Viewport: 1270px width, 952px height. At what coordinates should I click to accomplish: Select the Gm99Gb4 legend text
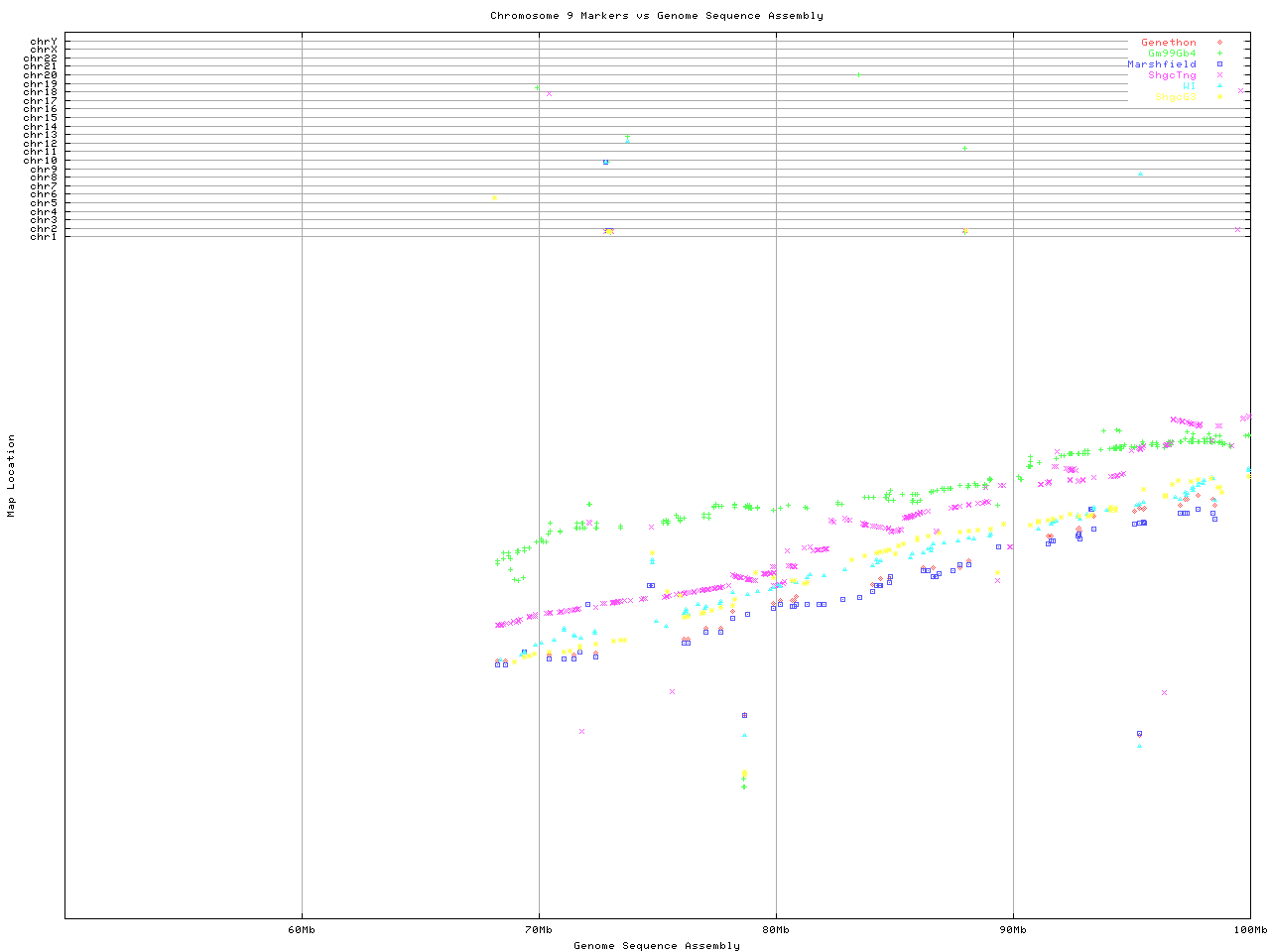[1172, 54]
